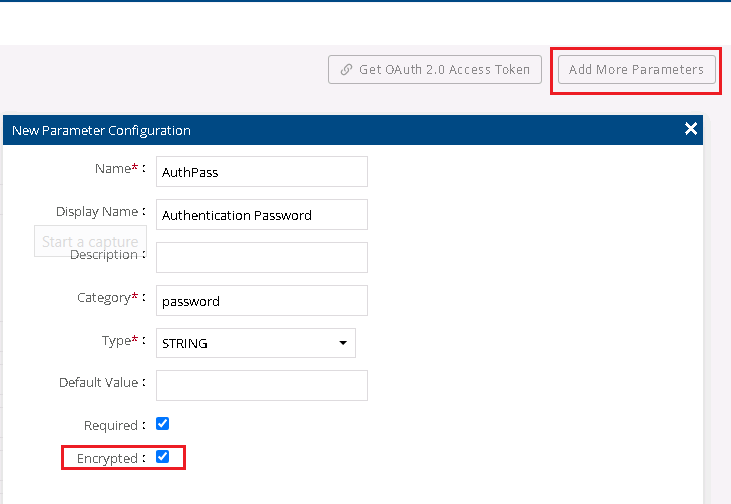The width and height of the screenshot is (731, 504).
Task: Click the Encrypted label text
Action: pos(109,458)
